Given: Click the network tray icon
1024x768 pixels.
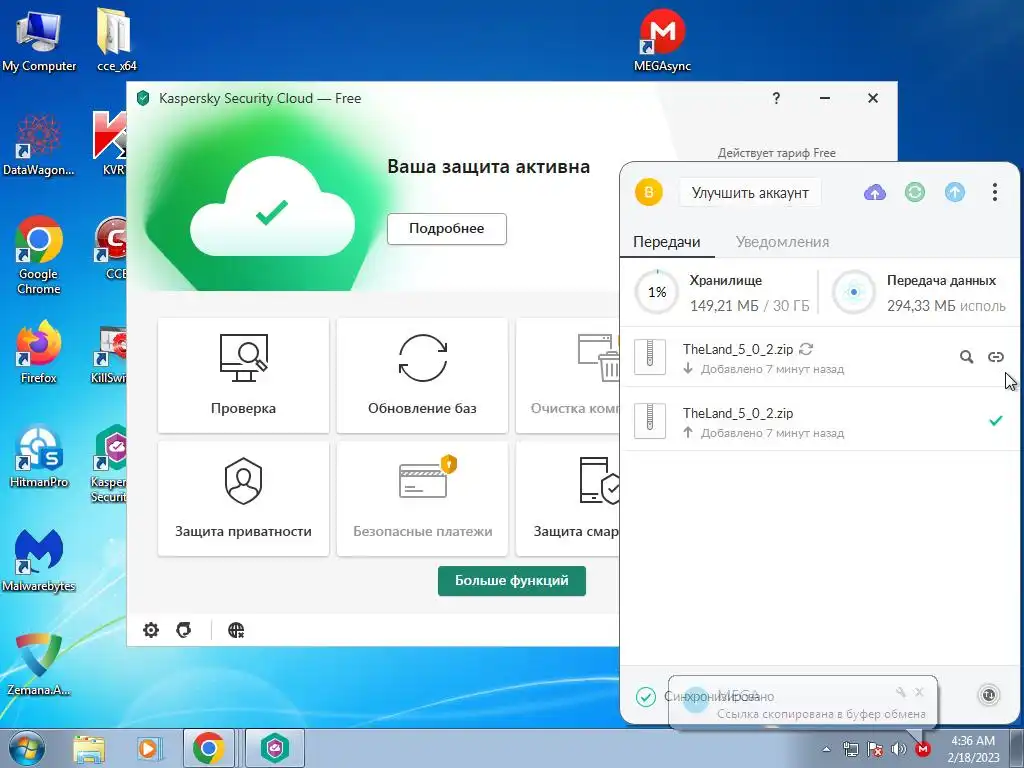Looking at the screenshot, I should coord(850,749).
